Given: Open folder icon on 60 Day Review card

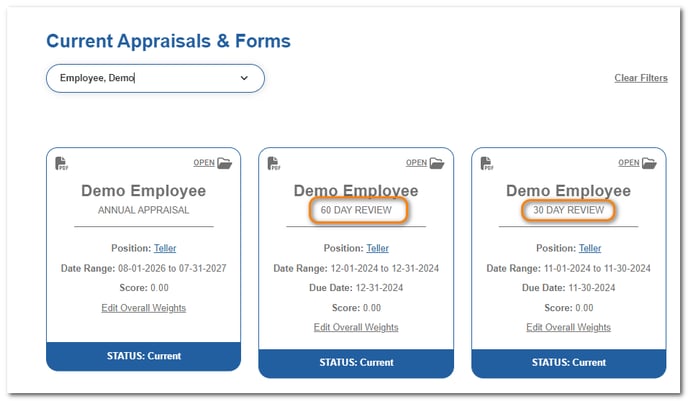Looking at the screenshot, I should [x=437, y=163].
